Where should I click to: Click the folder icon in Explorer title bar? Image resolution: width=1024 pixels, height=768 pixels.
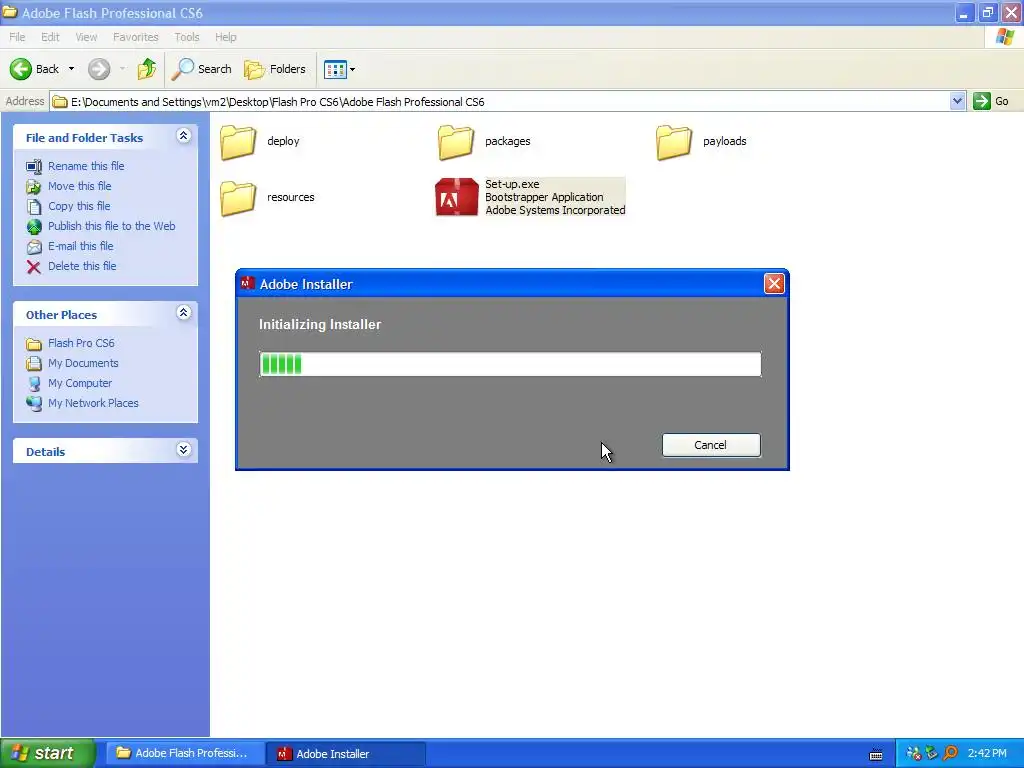click(10, 12)
